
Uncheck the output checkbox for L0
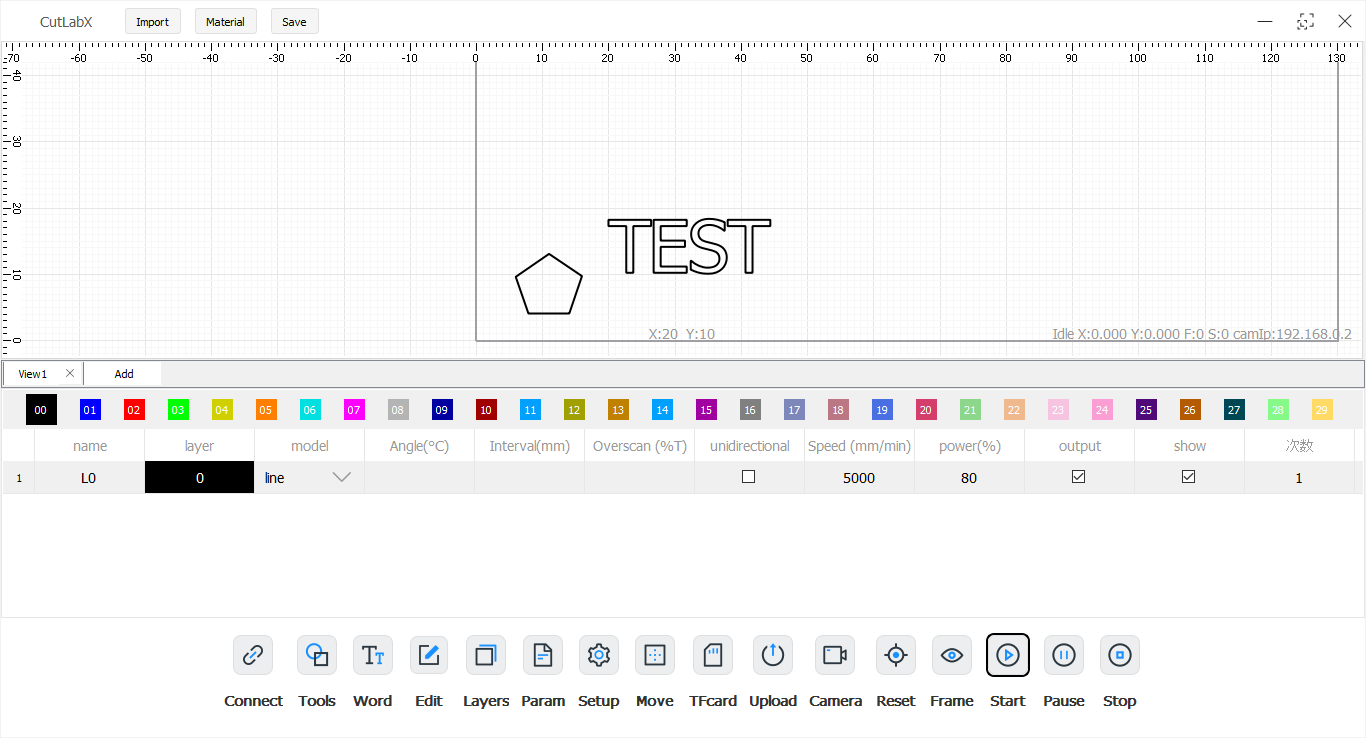click(1078, 477)
